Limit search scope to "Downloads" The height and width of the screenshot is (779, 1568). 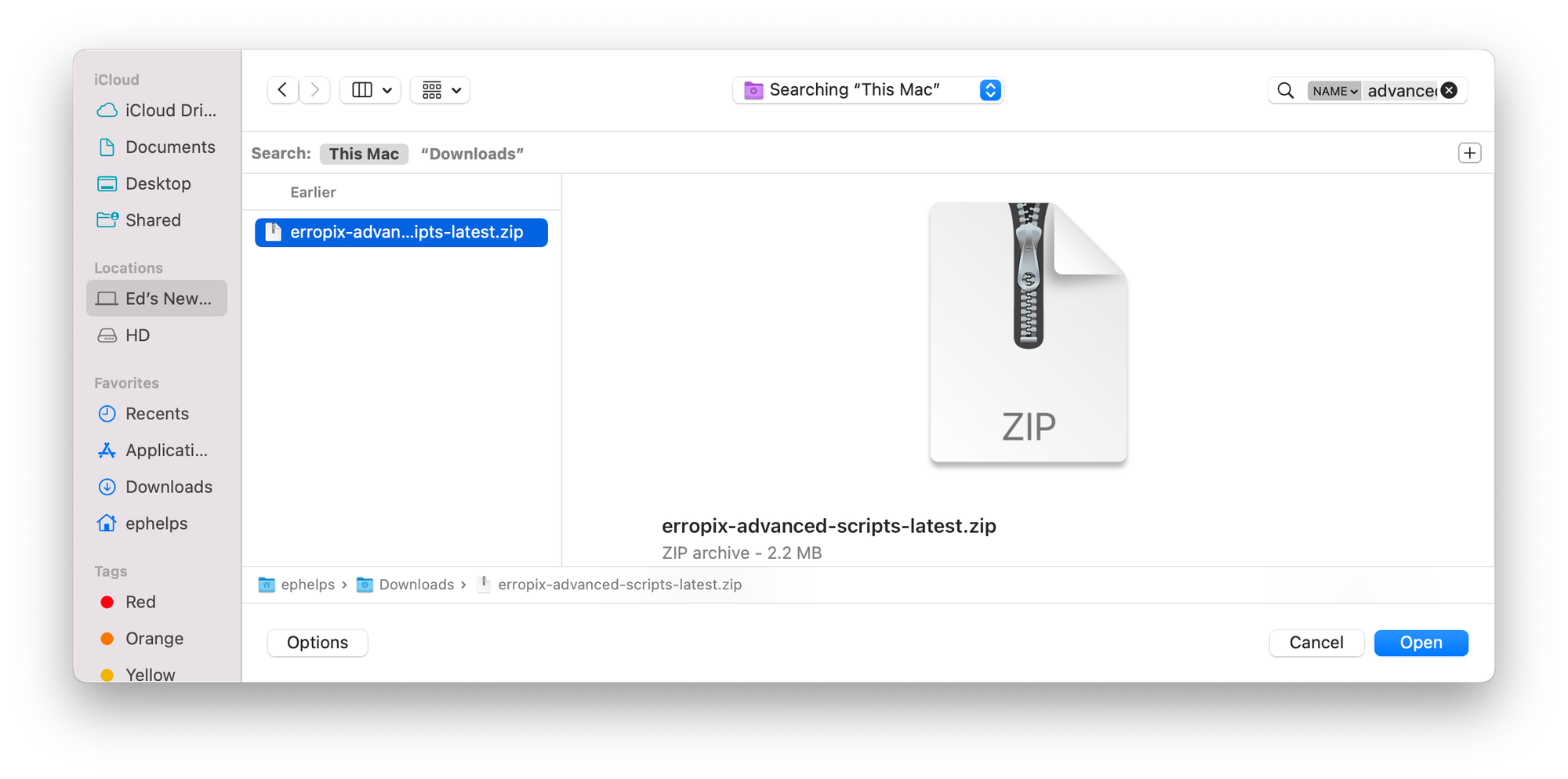[472, 154]
